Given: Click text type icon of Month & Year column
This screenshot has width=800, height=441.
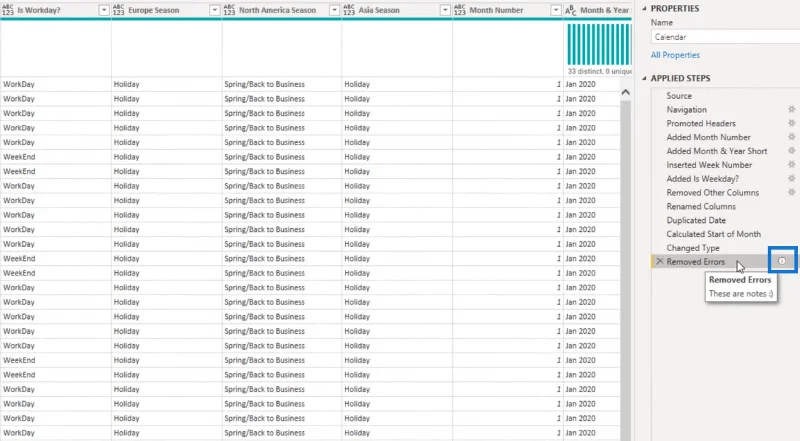Looking at the screenshot, I should (x=571, y=10).
